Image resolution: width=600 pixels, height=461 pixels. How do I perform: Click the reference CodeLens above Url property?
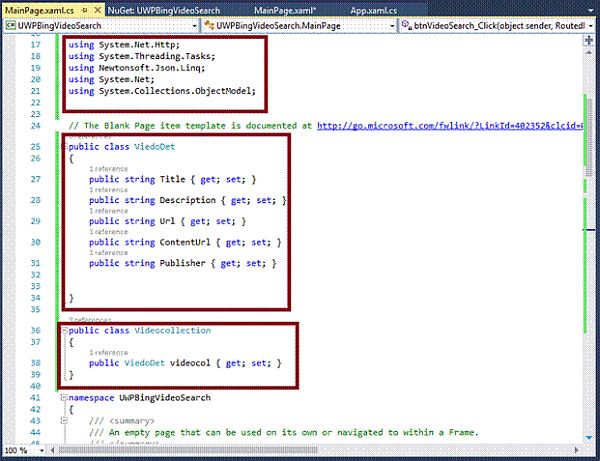tap(109, 211)
